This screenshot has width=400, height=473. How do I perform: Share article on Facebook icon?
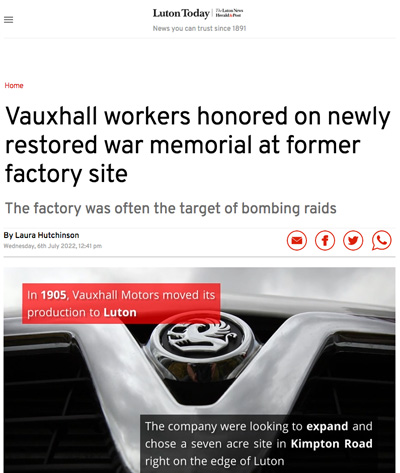click(x=325, y=240)
